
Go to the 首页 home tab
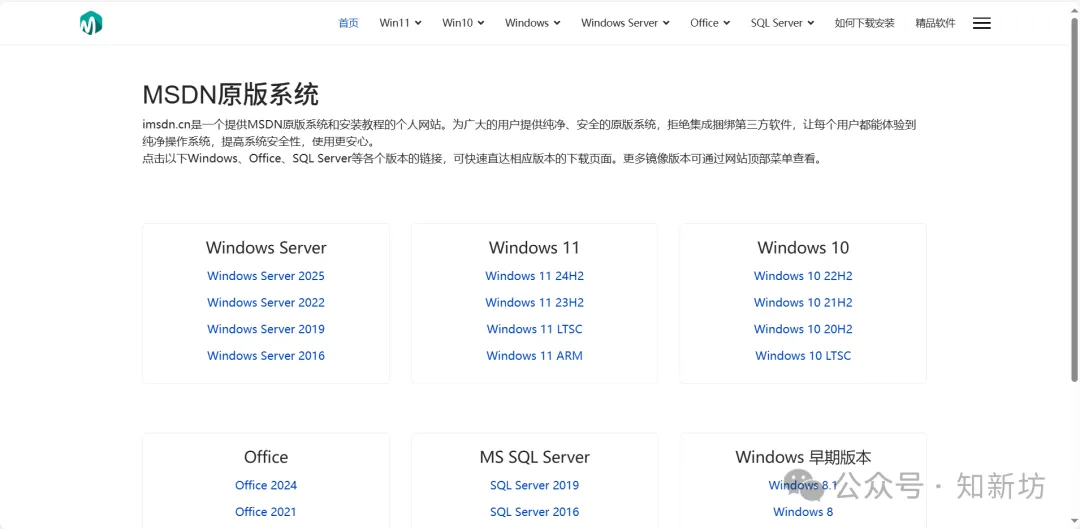pos(348,23)
